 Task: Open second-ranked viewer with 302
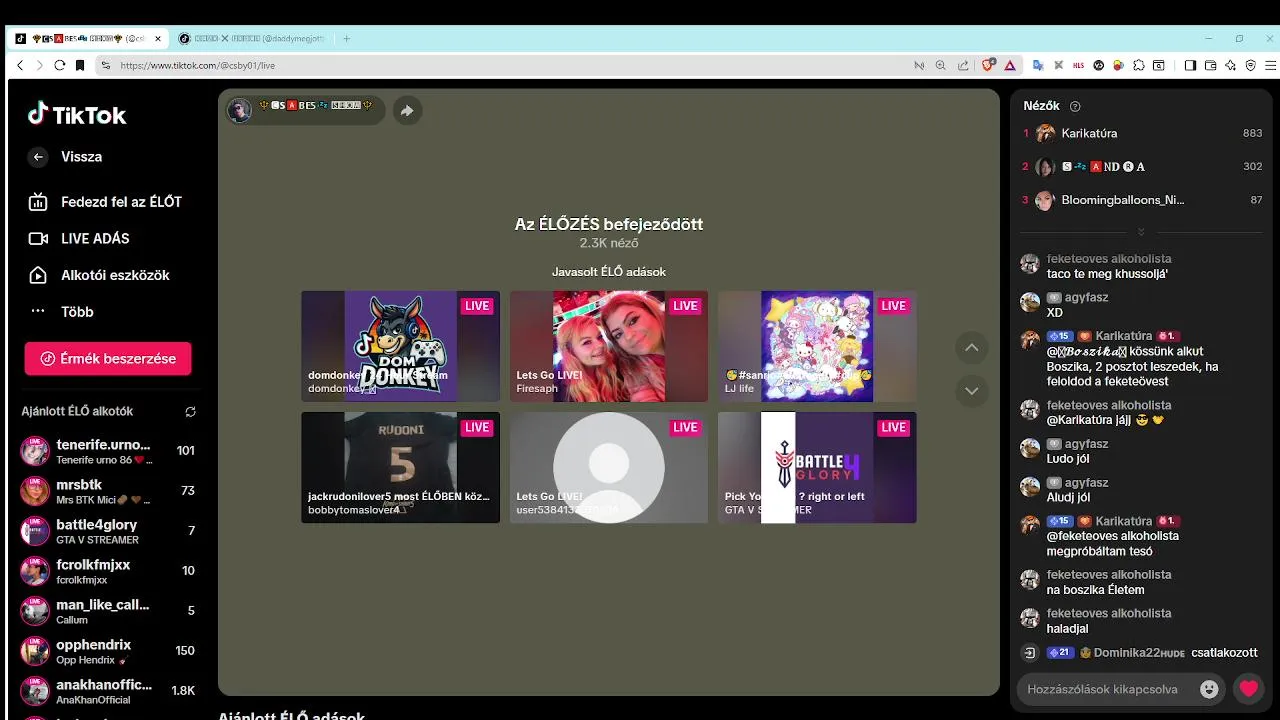pyautogui.click(x=1142, y=167)
